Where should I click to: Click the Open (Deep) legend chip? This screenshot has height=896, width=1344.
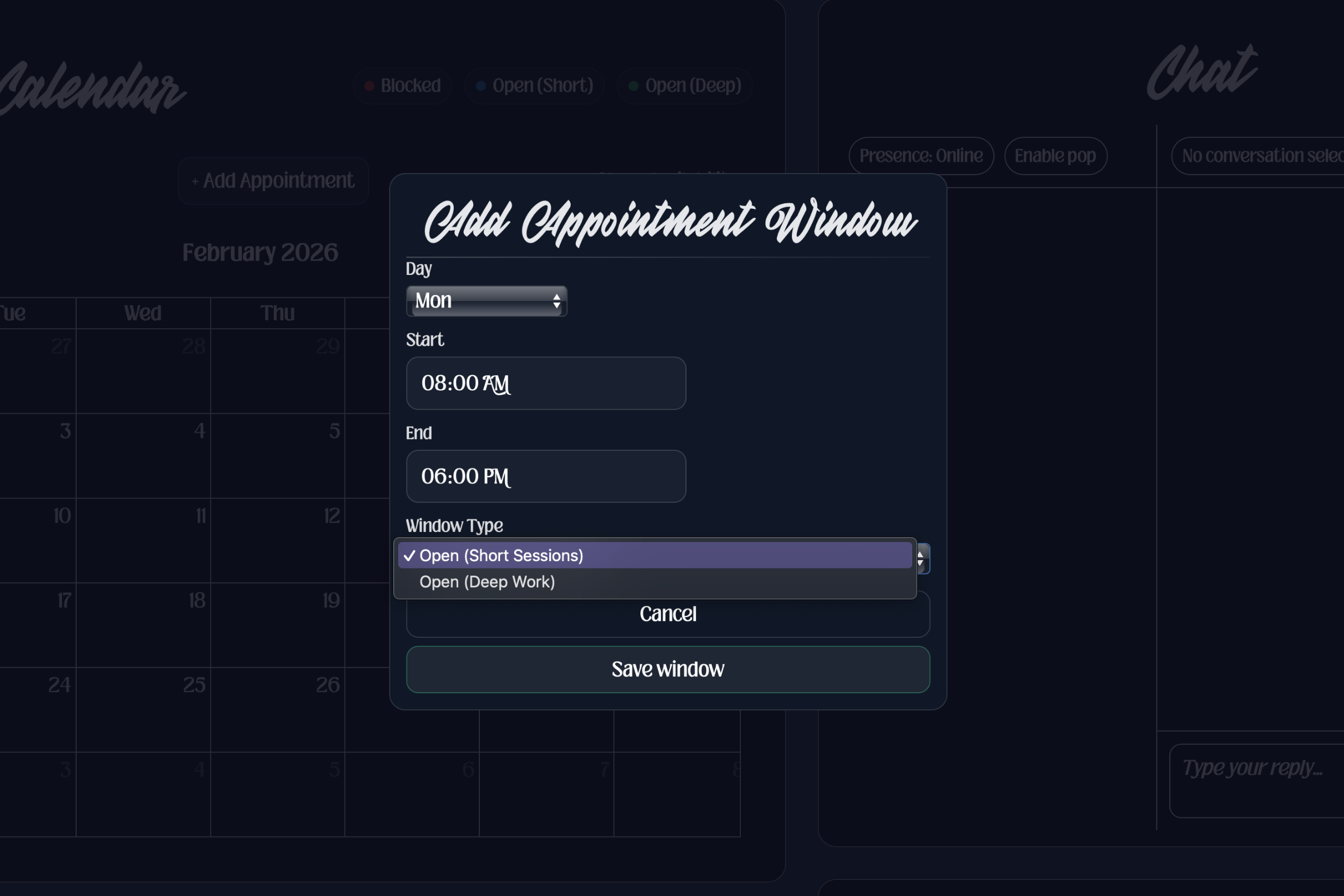coord(684,86)
